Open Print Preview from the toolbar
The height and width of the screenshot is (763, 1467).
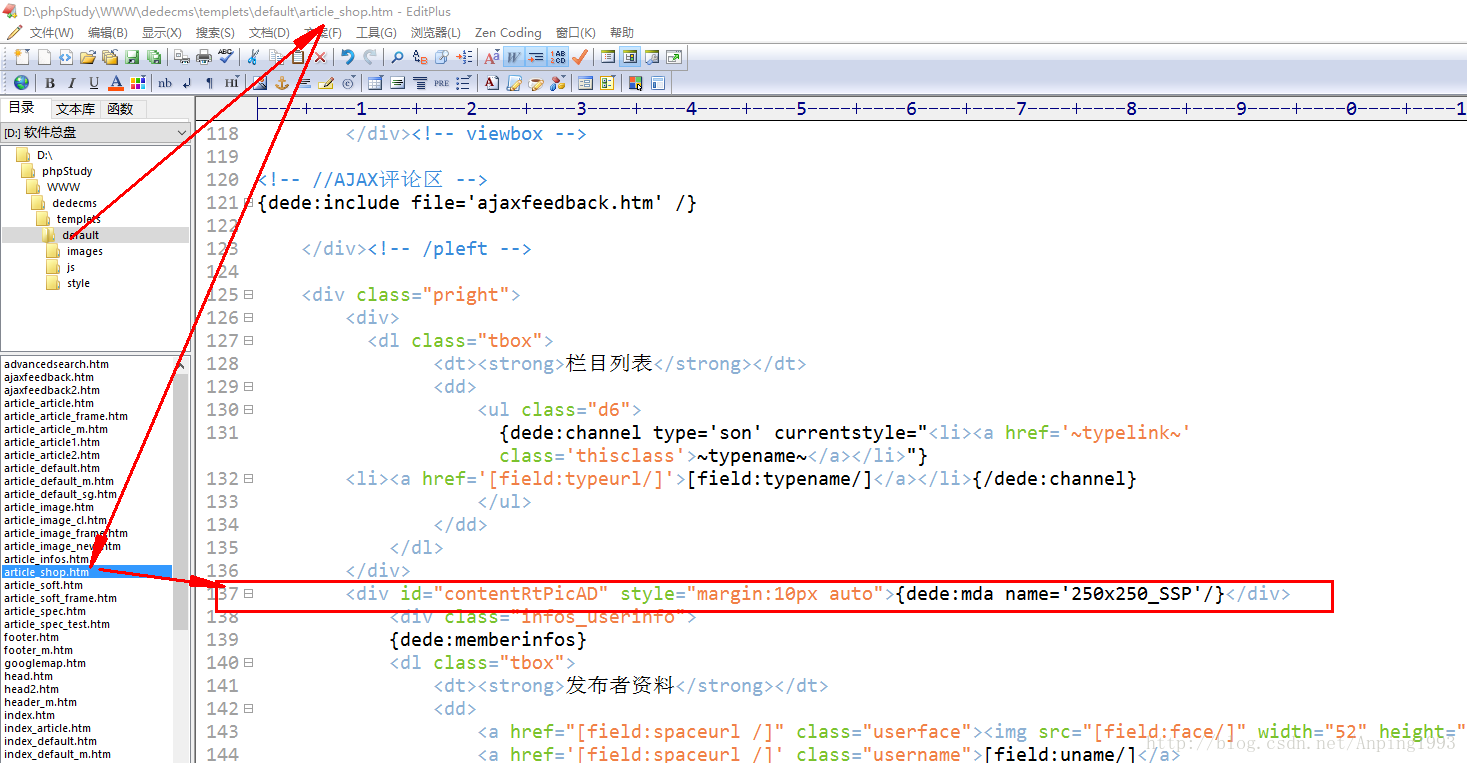[x=181, y=57]
